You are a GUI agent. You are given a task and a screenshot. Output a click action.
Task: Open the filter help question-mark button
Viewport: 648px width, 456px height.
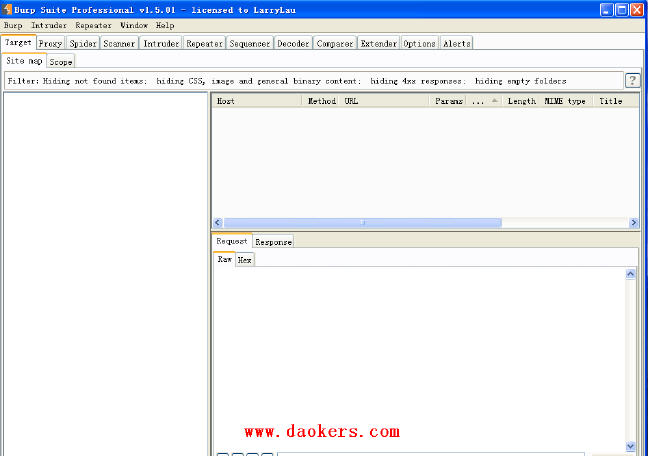pos(632,80)
